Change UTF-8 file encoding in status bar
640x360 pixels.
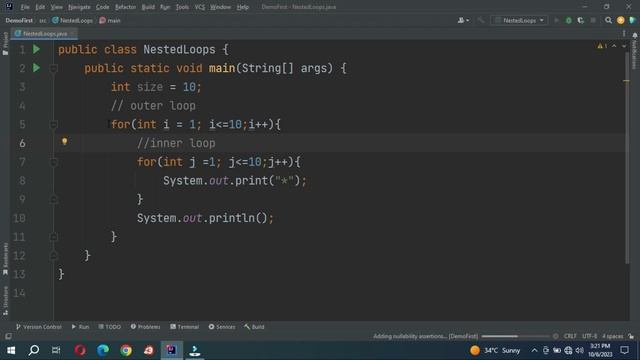click(589, 336)
